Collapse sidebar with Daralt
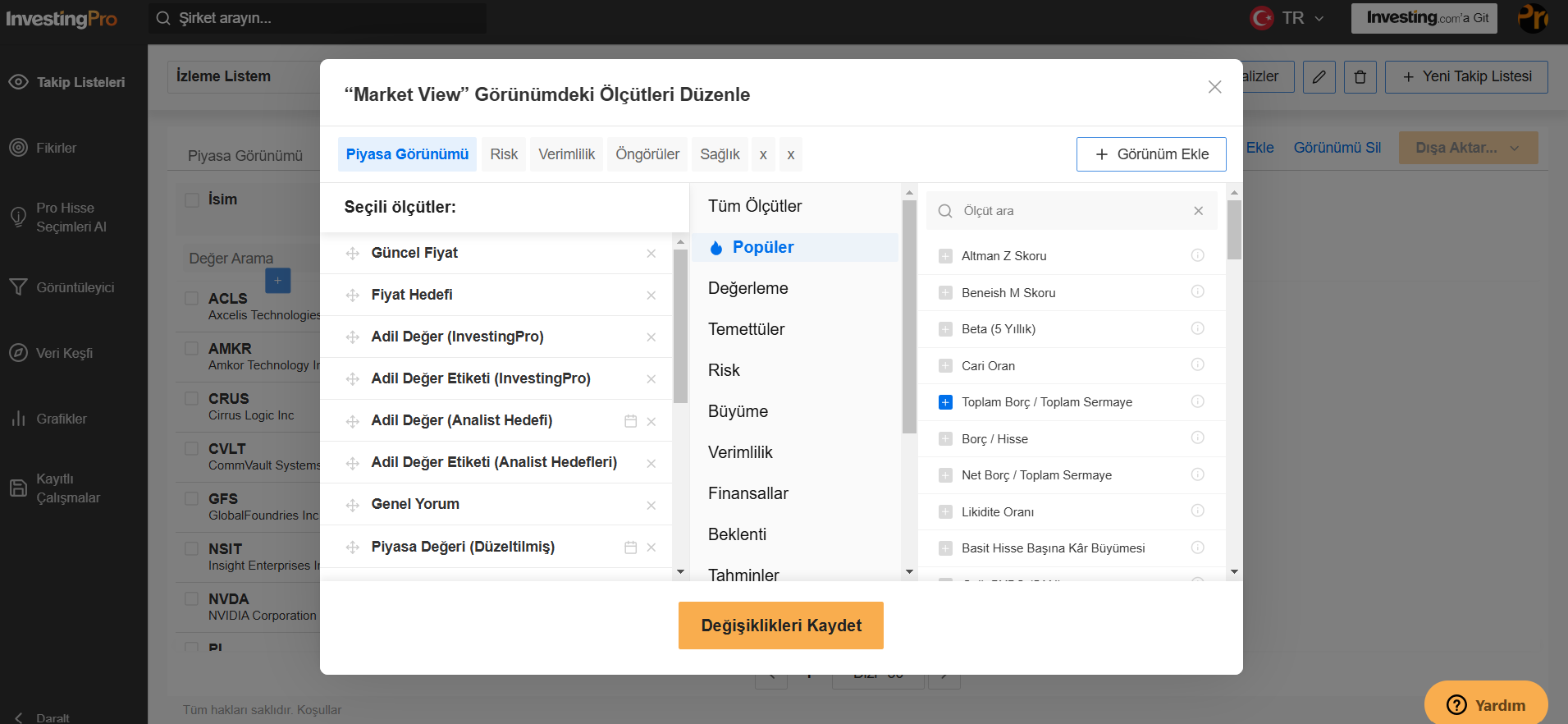 pos(43,717)
